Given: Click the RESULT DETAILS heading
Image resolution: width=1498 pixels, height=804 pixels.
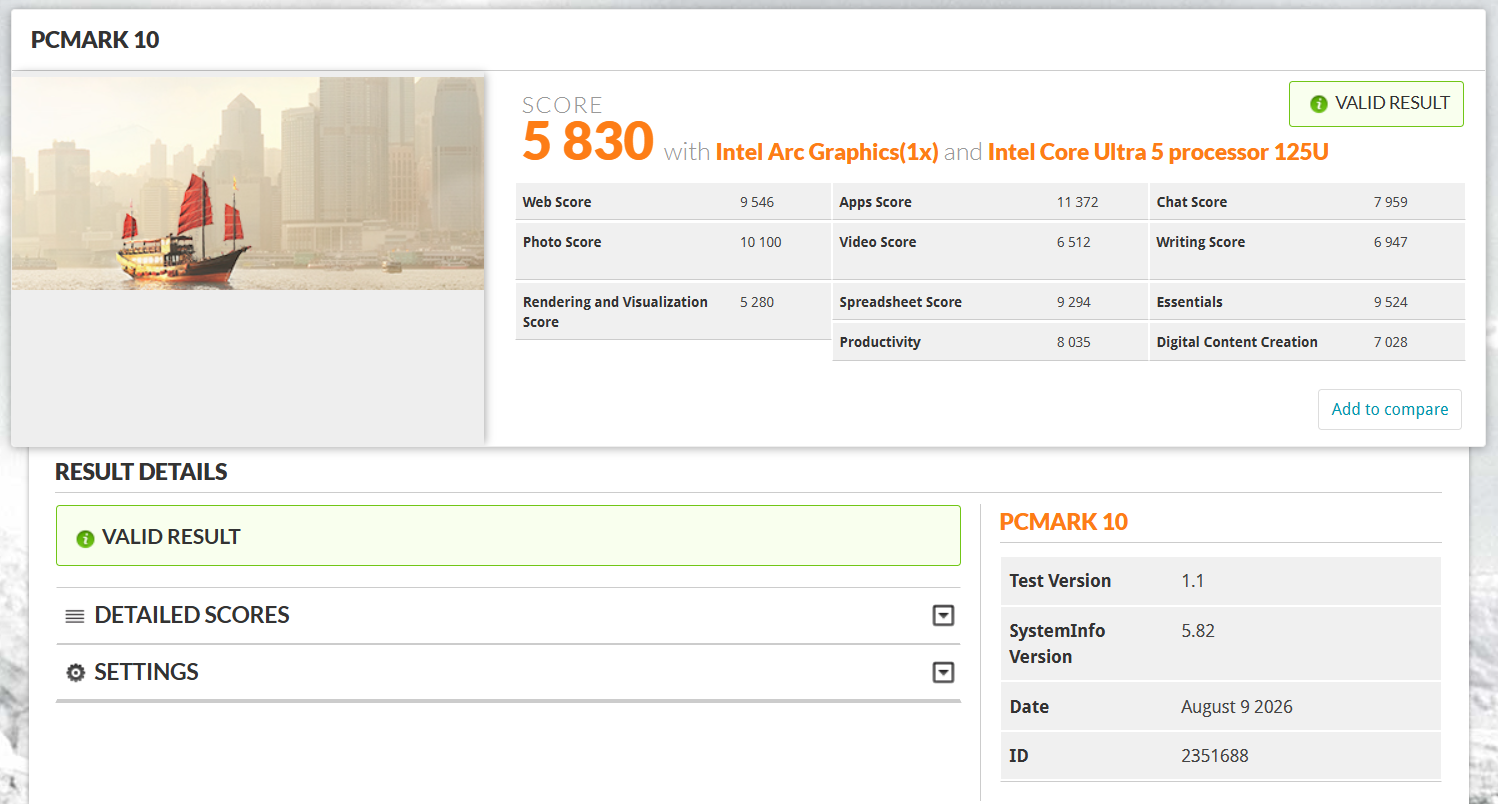Looking at the screenshot, I should 141,472.
